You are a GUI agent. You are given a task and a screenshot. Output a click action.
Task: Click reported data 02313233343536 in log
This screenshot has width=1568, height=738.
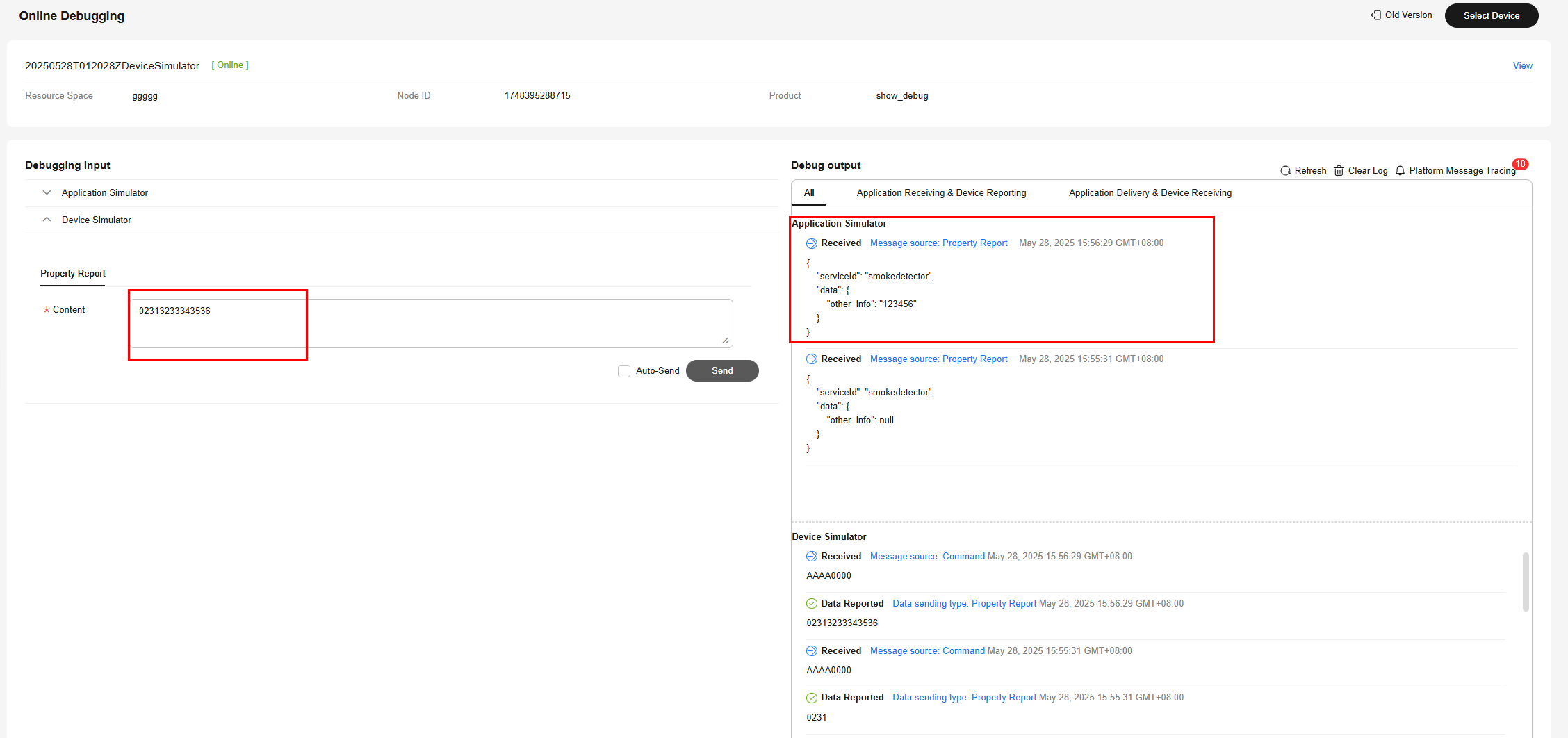click(842, 623)
